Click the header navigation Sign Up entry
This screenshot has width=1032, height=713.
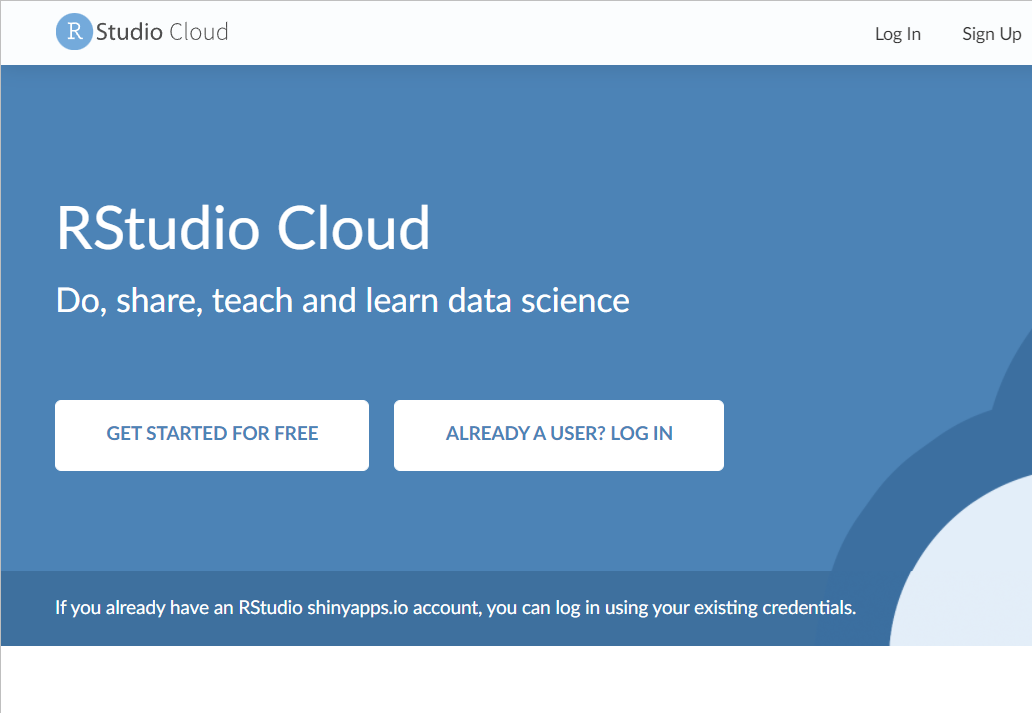tap(991, 33)
